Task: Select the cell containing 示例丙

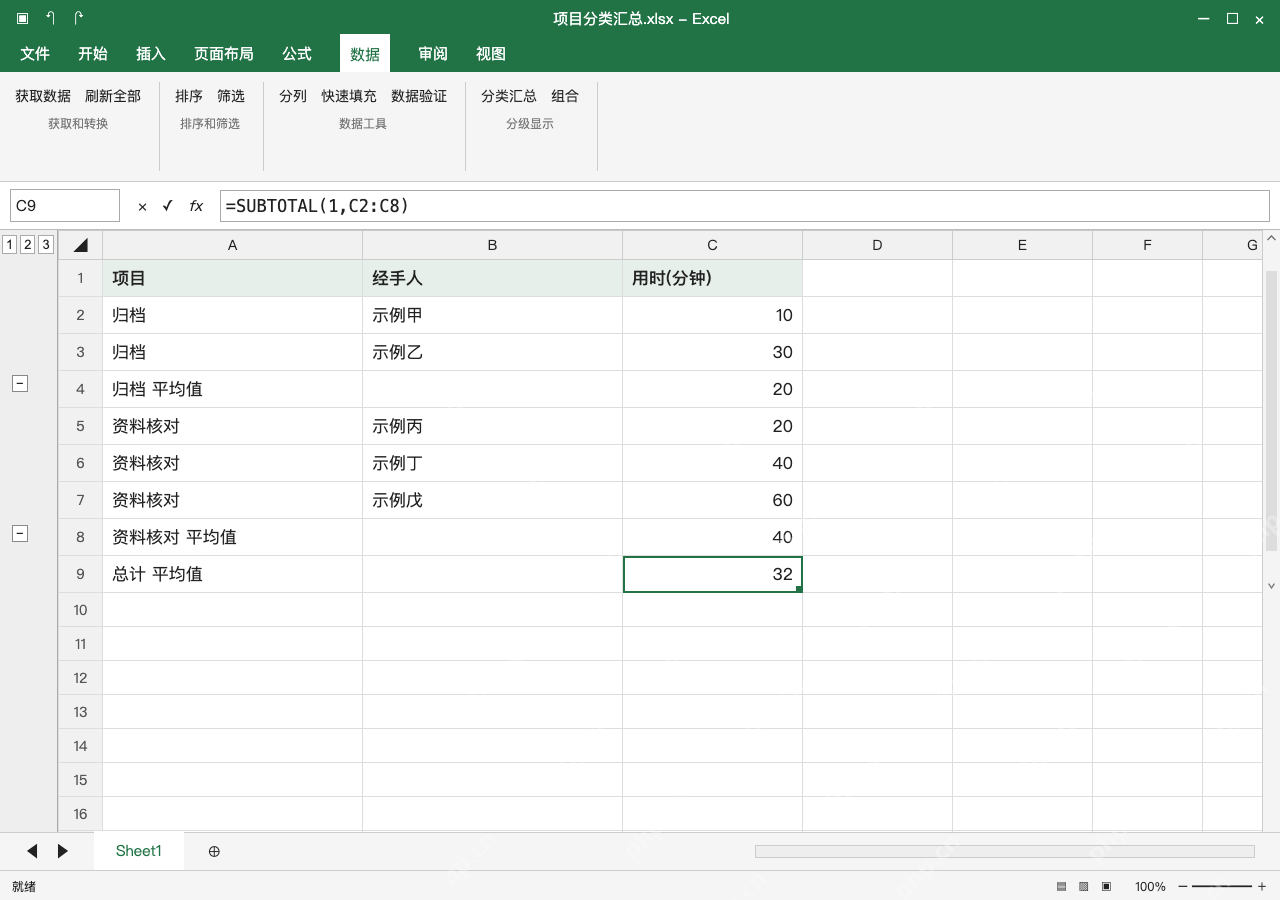Action: 492,426
